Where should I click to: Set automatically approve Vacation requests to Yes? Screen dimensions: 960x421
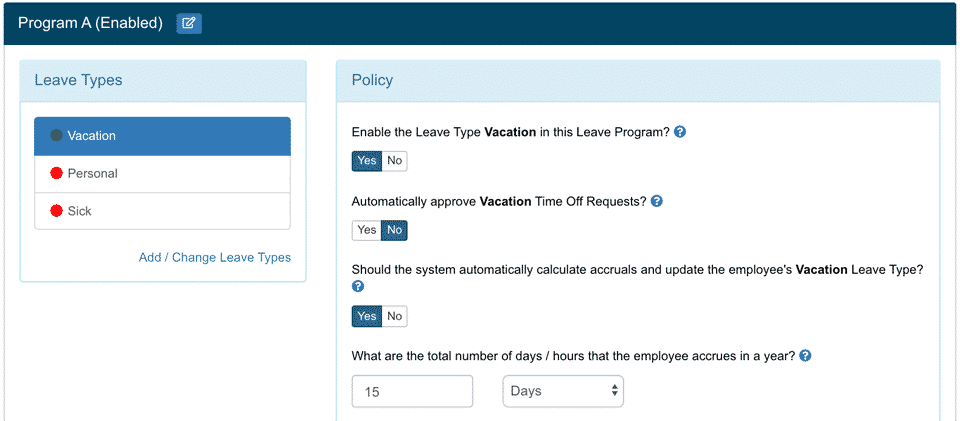[367, 230]
